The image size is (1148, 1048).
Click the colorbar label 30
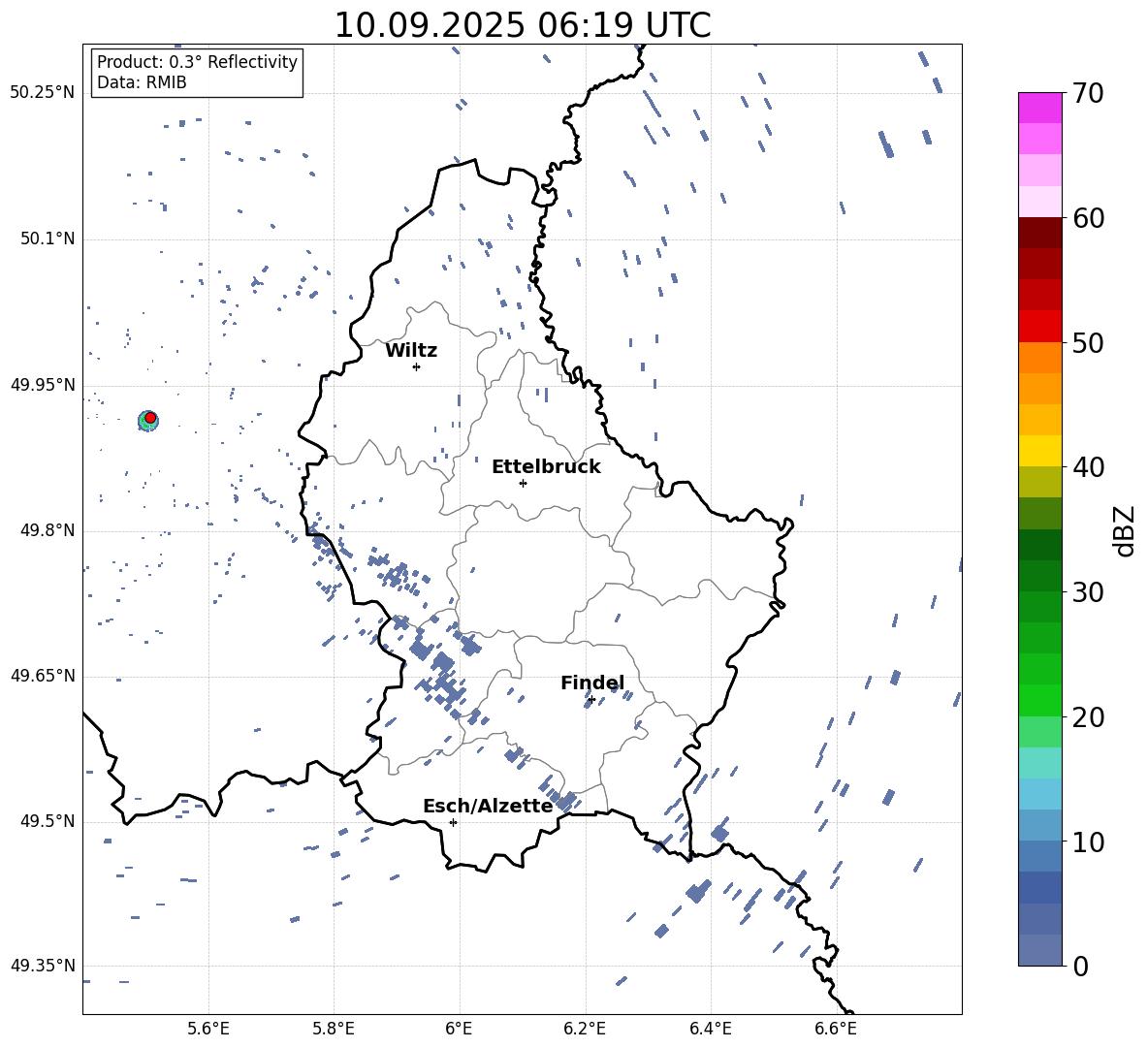(1089, 592)
